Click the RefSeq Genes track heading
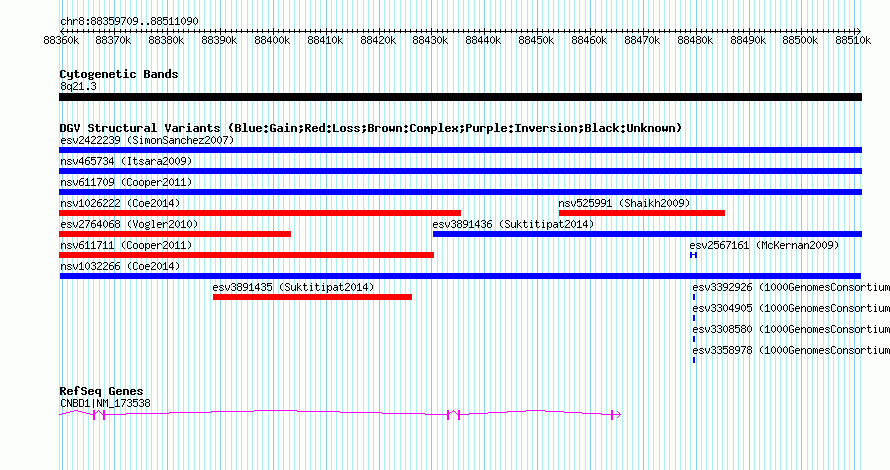The height and width of the screenshot is (470, 890). coord(101,391)
